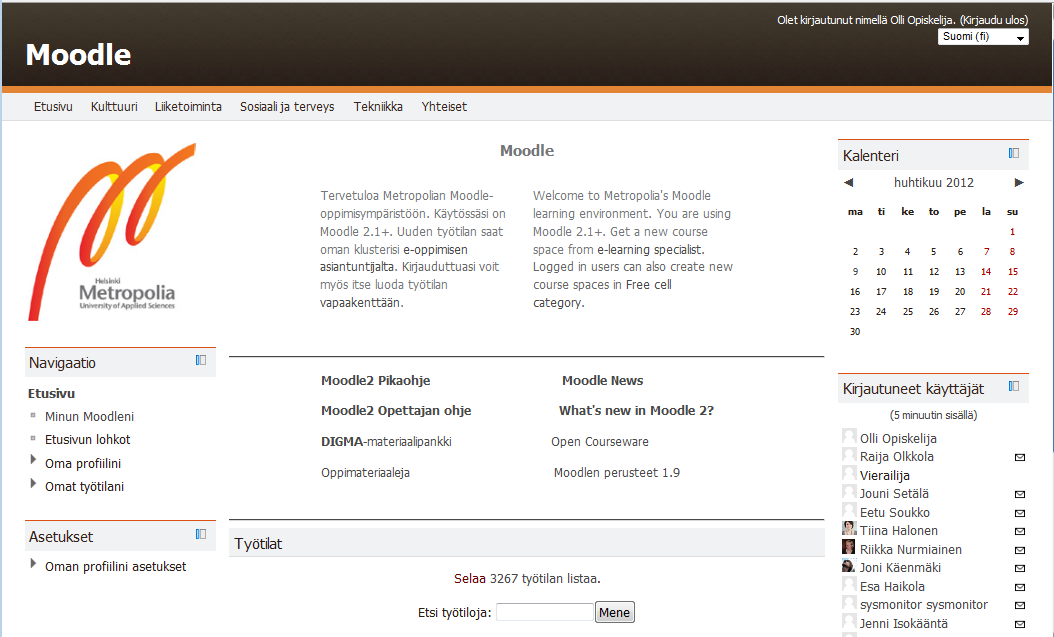
Task: Open Raija Olkkola's user name link
Action: (897, 457)
